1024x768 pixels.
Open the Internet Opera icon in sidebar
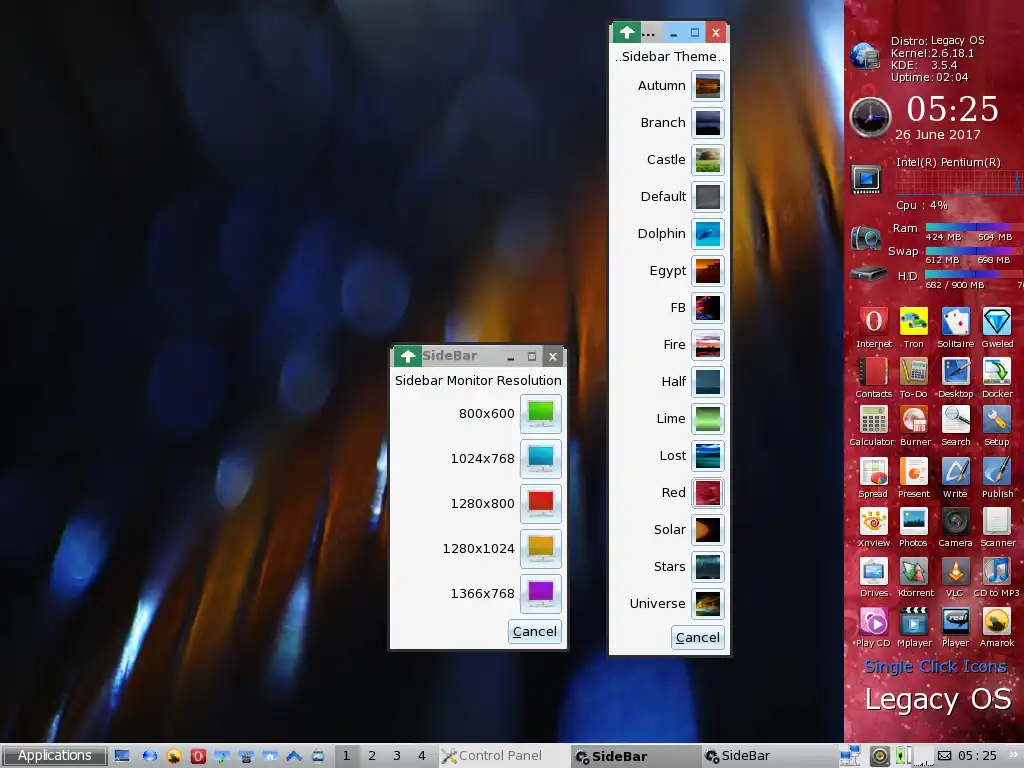pos(873,322)
